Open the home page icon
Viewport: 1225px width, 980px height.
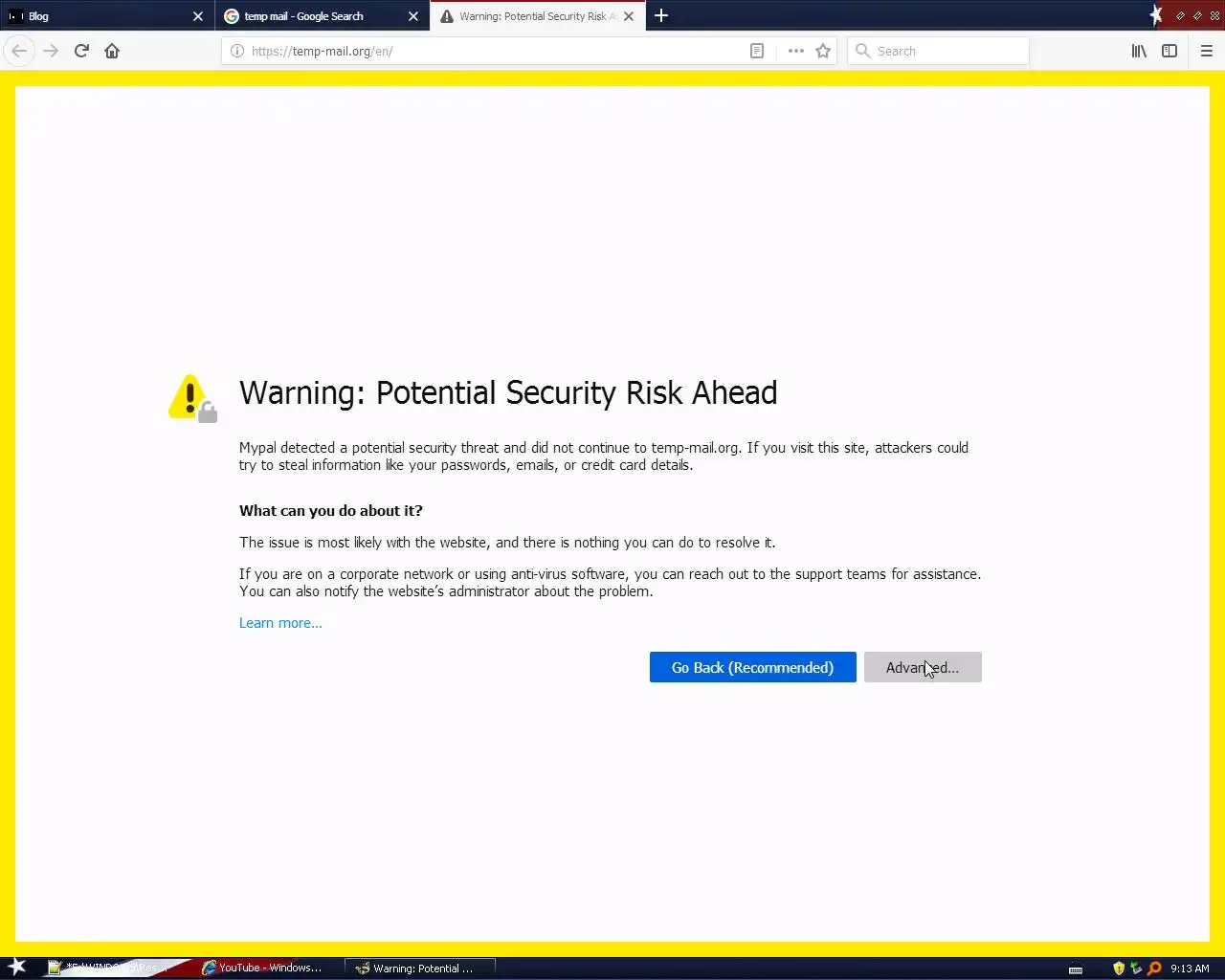tap(112, 51)
